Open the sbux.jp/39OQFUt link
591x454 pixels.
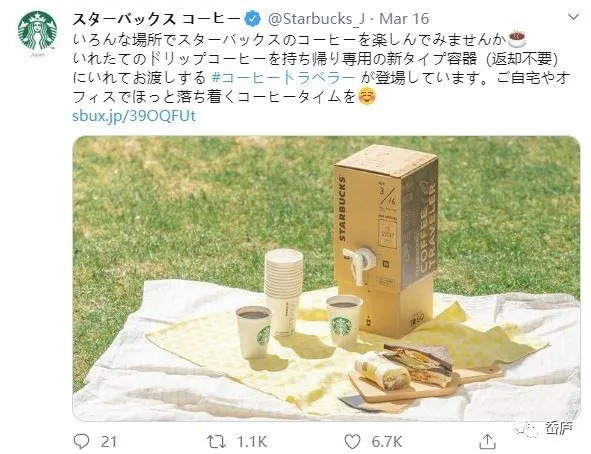click(134, 116)
